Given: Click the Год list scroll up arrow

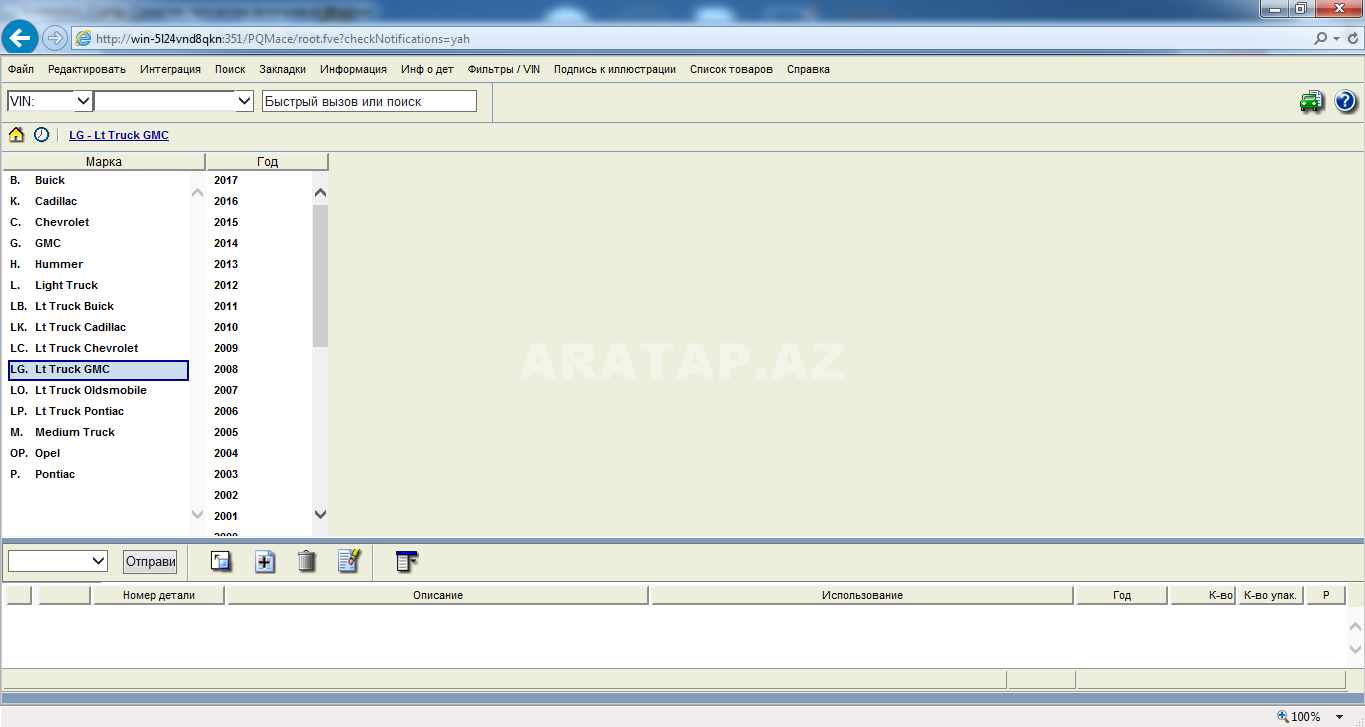Looking at the screenshot, I should pos(320,192).
